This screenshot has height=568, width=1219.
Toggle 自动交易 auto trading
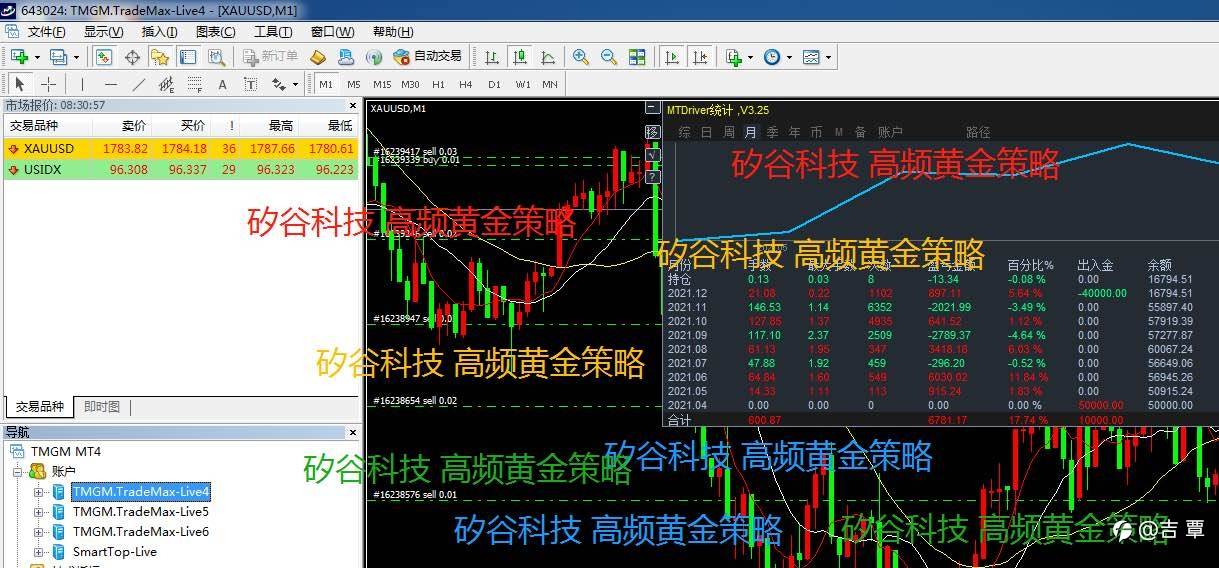click(428, 57)
